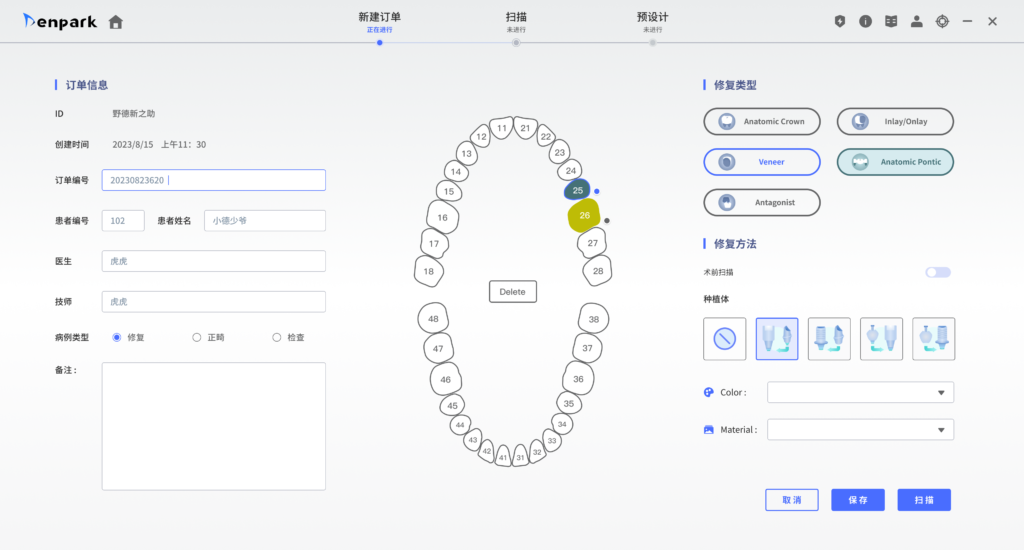Click the home icon beside the Denpark logo
The image size is (1024, 550).
pyautogui.click(x=116, y=22)
